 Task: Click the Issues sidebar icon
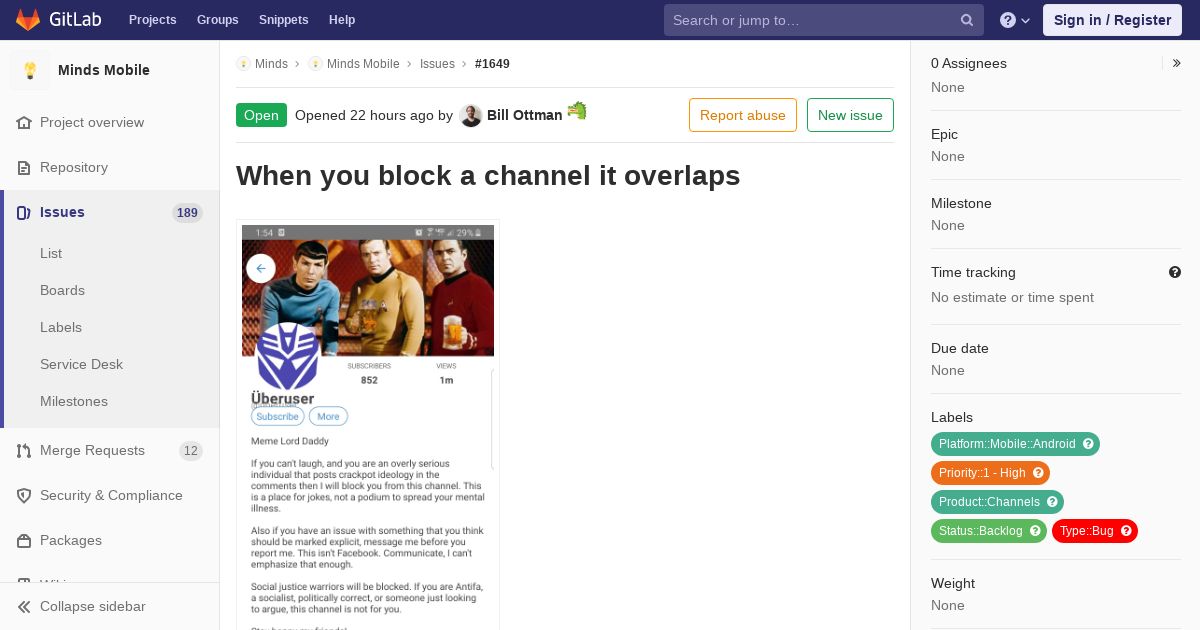pos(24,212)
